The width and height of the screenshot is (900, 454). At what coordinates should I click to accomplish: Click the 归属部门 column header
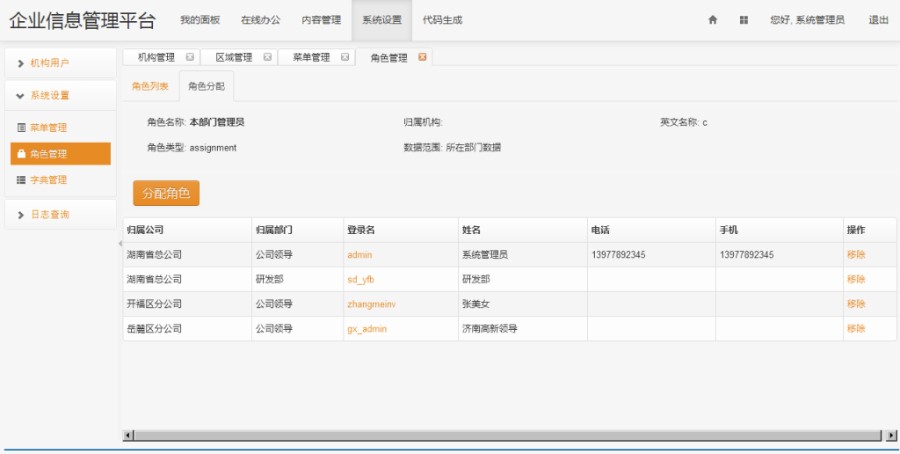click(297, 230)
